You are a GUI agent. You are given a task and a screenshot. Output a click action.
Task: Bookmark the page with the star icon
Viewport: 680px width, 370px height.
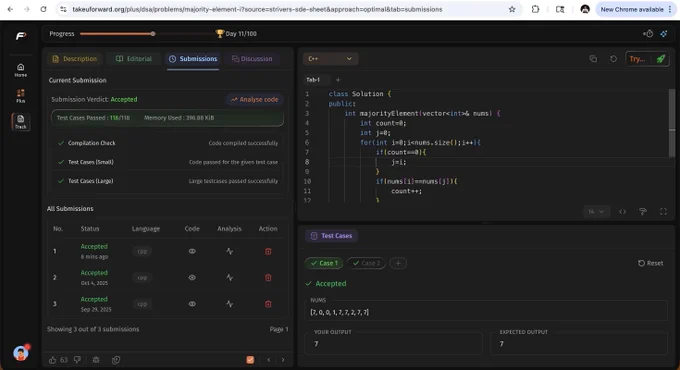coord(512,9)
